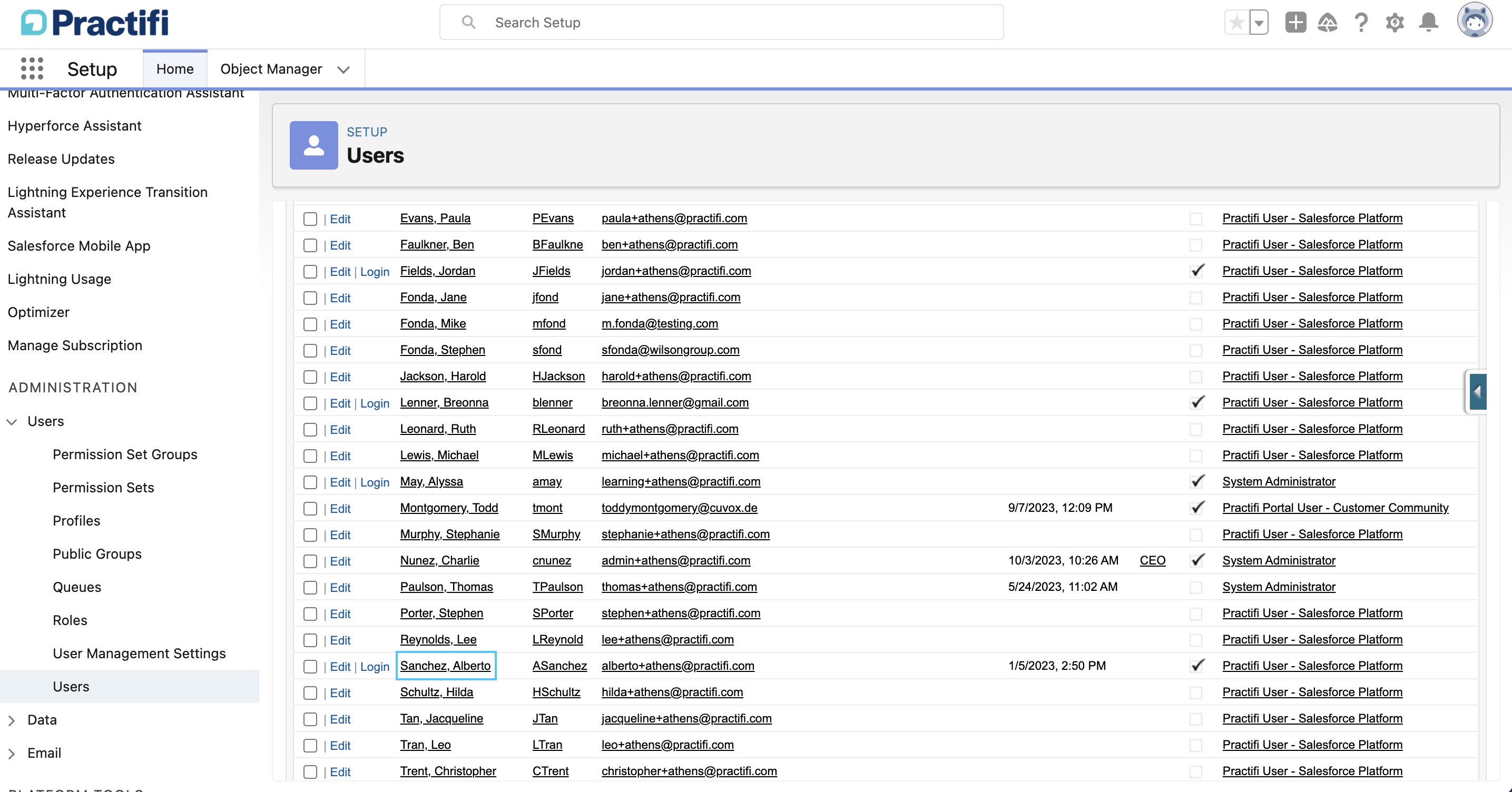Open Lightning Usage in the sidebar

[x=60, y=279]
